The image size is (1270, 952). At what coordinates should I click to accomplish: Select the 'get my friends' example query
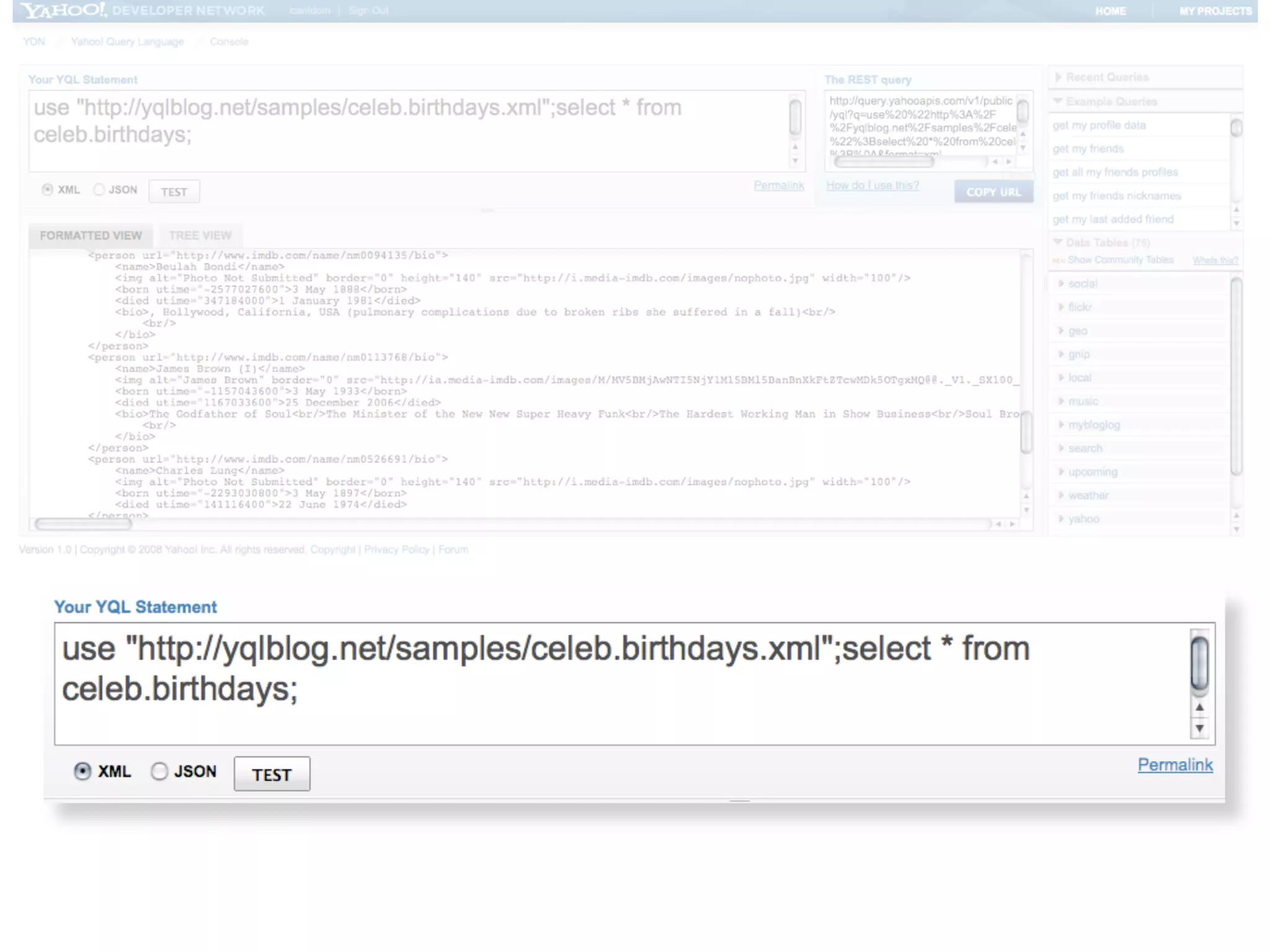click(1088, 149)
